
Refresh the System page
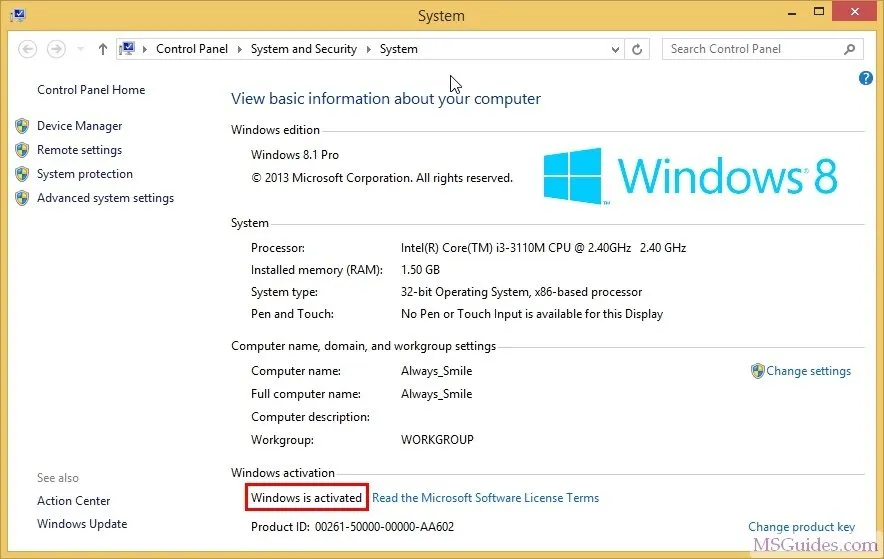click(637, 50)
